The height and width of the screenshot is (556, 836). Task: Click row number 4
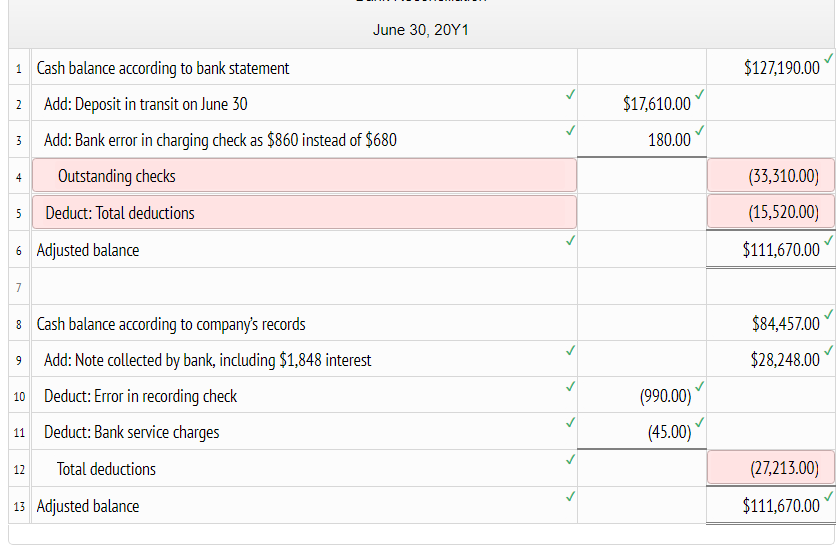(x=19, y=176)
